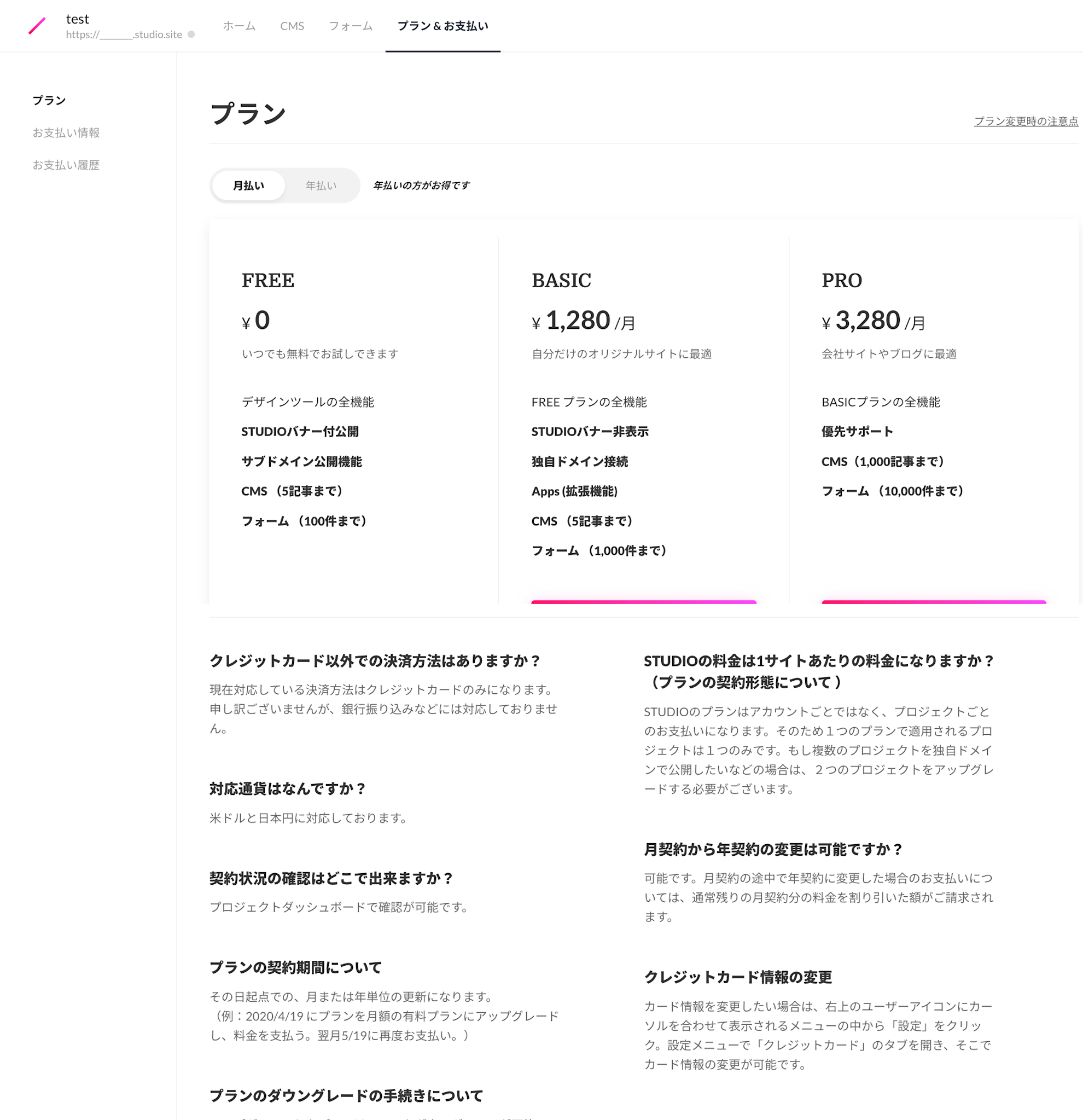Screen dimensions: 1083x1120
Task: Select the 月払い monthly billing toggle
Action: [248, 185]
